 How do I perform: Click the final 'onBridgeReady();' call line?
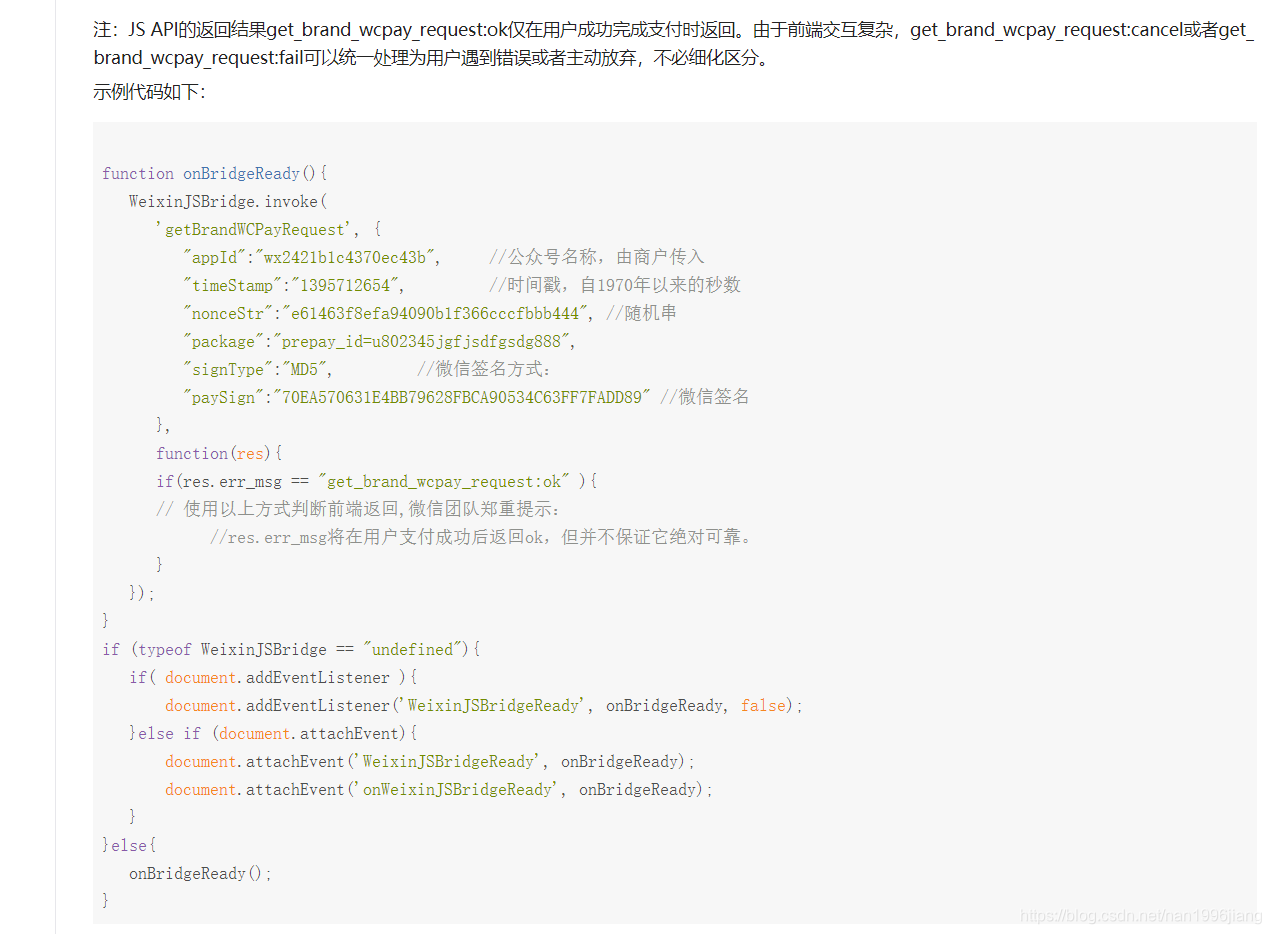click(x=201, y=873)
